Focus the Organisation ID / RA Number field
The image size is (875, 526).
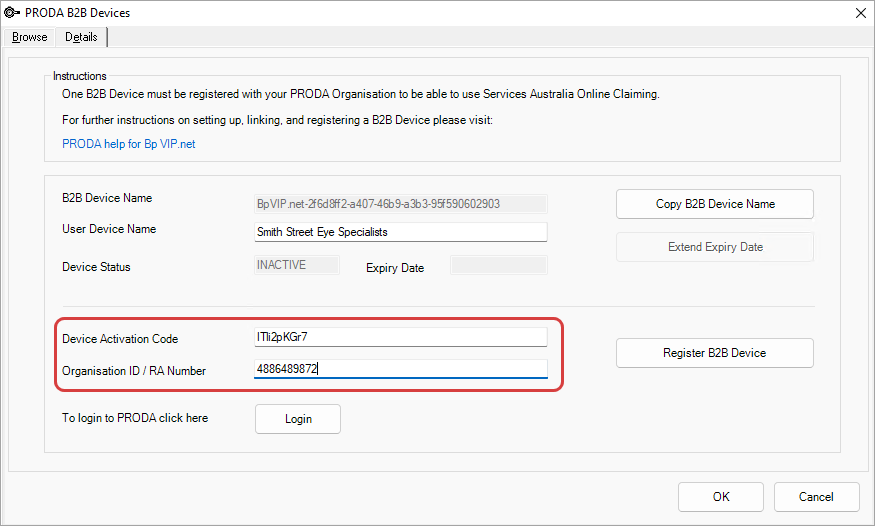401,369
